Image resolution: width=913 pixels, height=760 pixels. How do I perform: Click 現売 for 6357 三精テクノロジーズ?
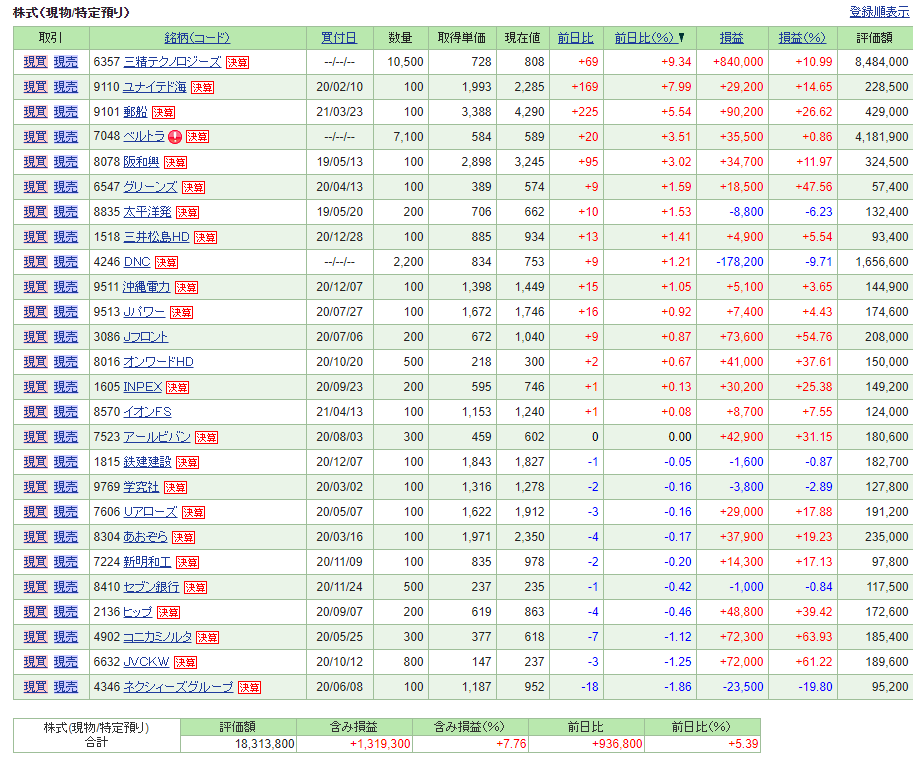point(65,62)
